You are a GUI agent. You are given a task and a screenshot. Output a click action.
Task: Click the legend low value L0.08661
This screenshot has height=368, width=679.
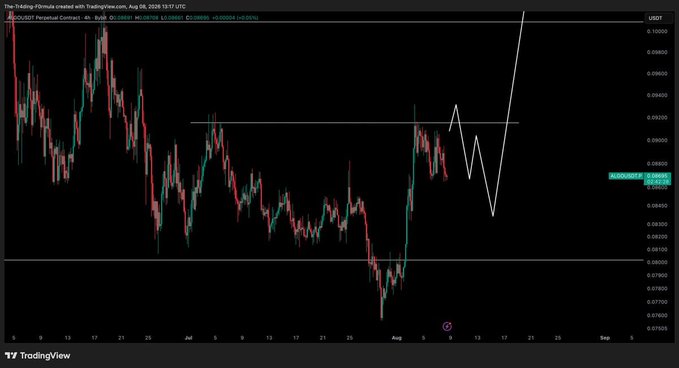pos(171,18)
